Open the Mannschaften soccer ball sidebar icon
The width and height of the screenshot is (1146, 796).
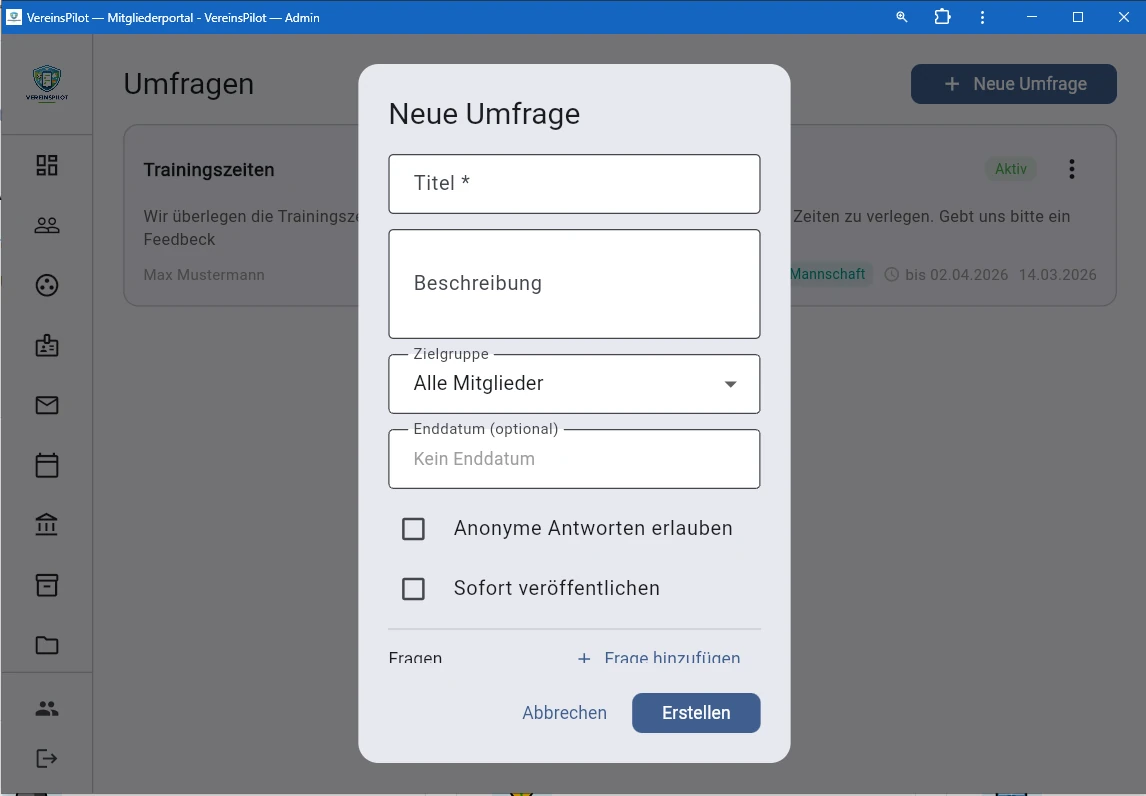click(x=46, y=285)
